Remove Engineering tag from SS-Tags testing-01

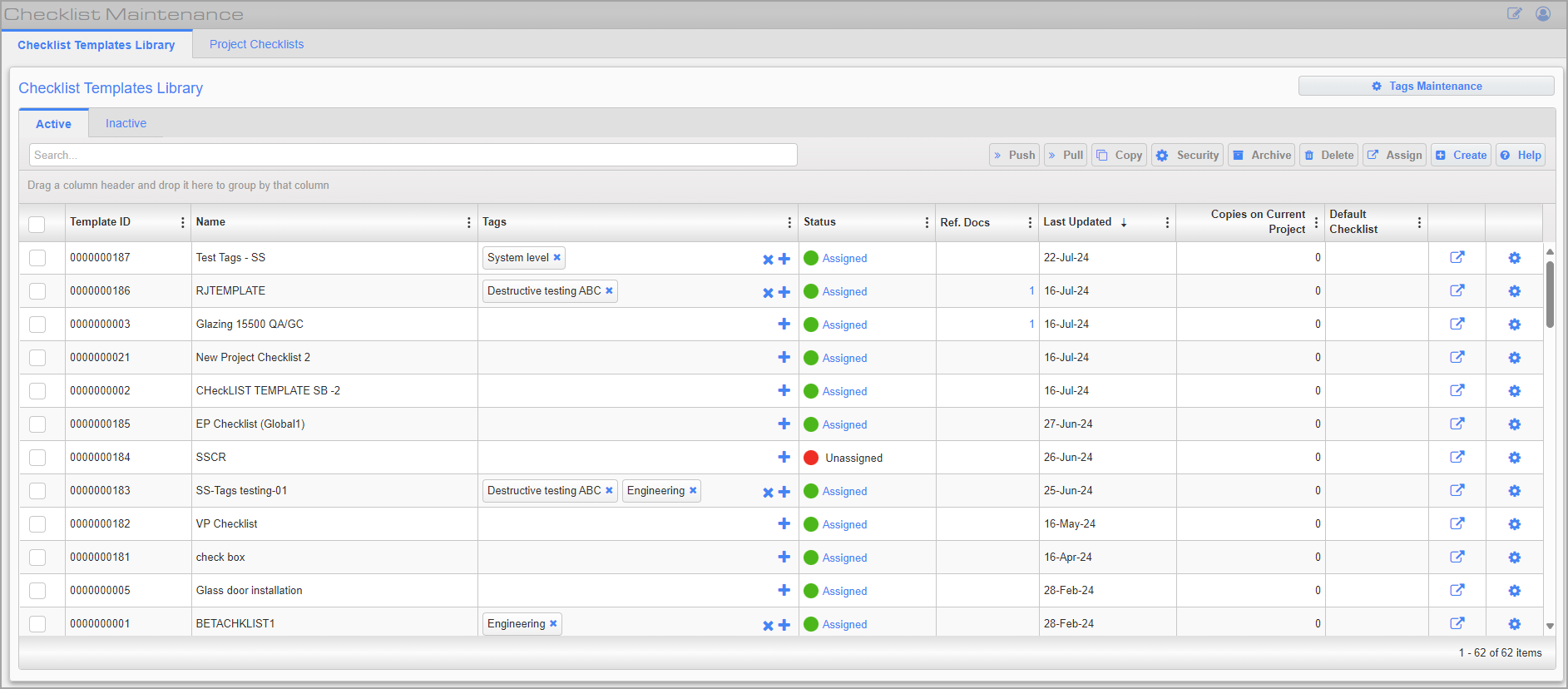click(x=693, y=490)
